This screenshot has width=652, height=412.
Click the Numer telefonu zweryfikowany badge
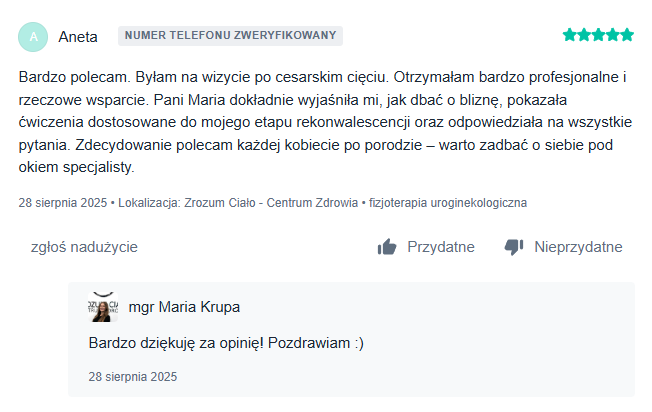point(230,36)
